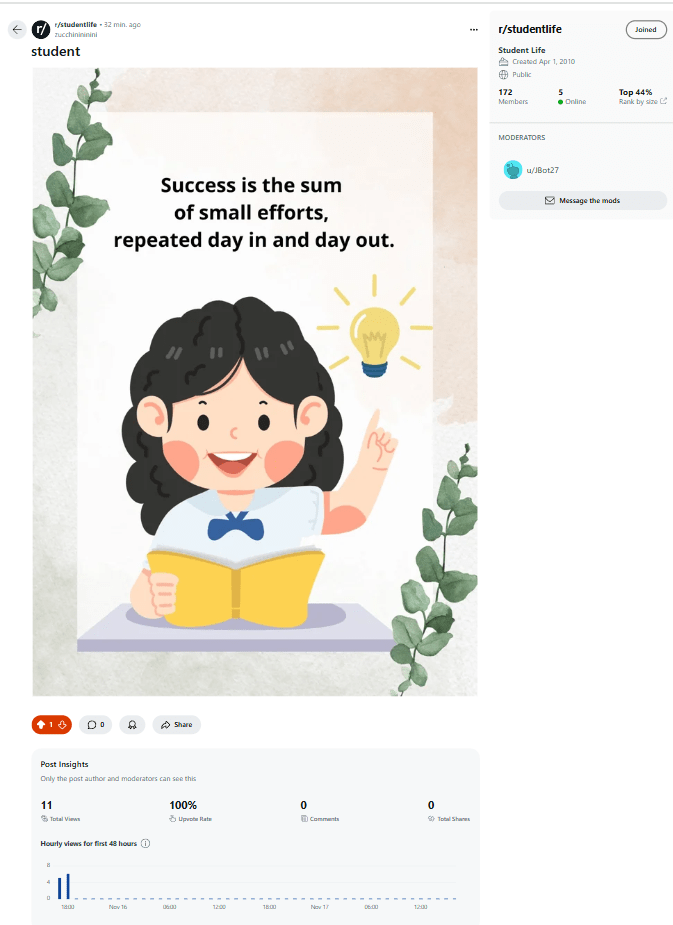Image resolution: width=673 pixels, height=925 pixels.
Task: Share the post using Share button
Action: click(177, 724)
